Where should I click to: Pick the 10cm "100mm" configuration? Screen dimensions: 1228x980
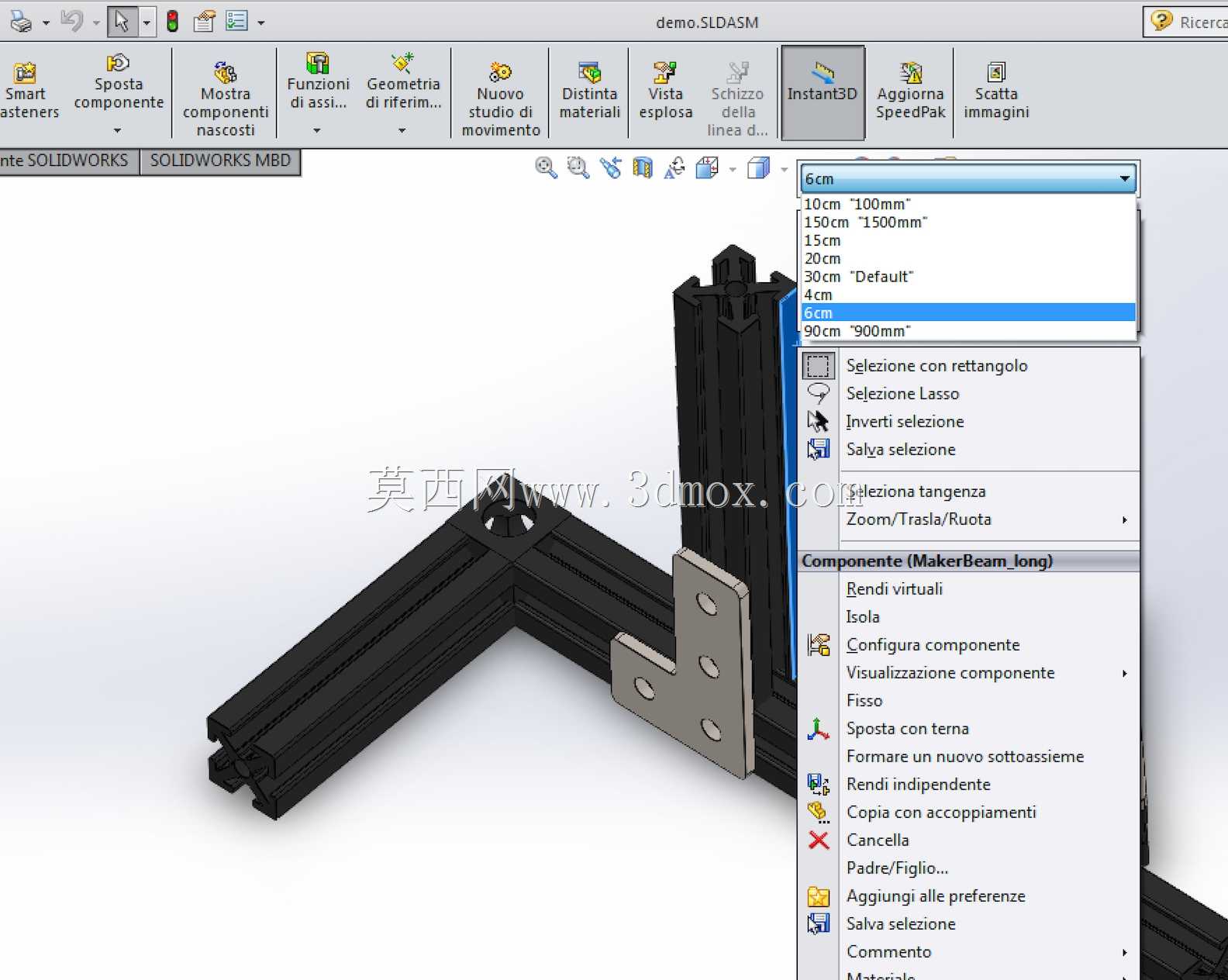(968, 204)
